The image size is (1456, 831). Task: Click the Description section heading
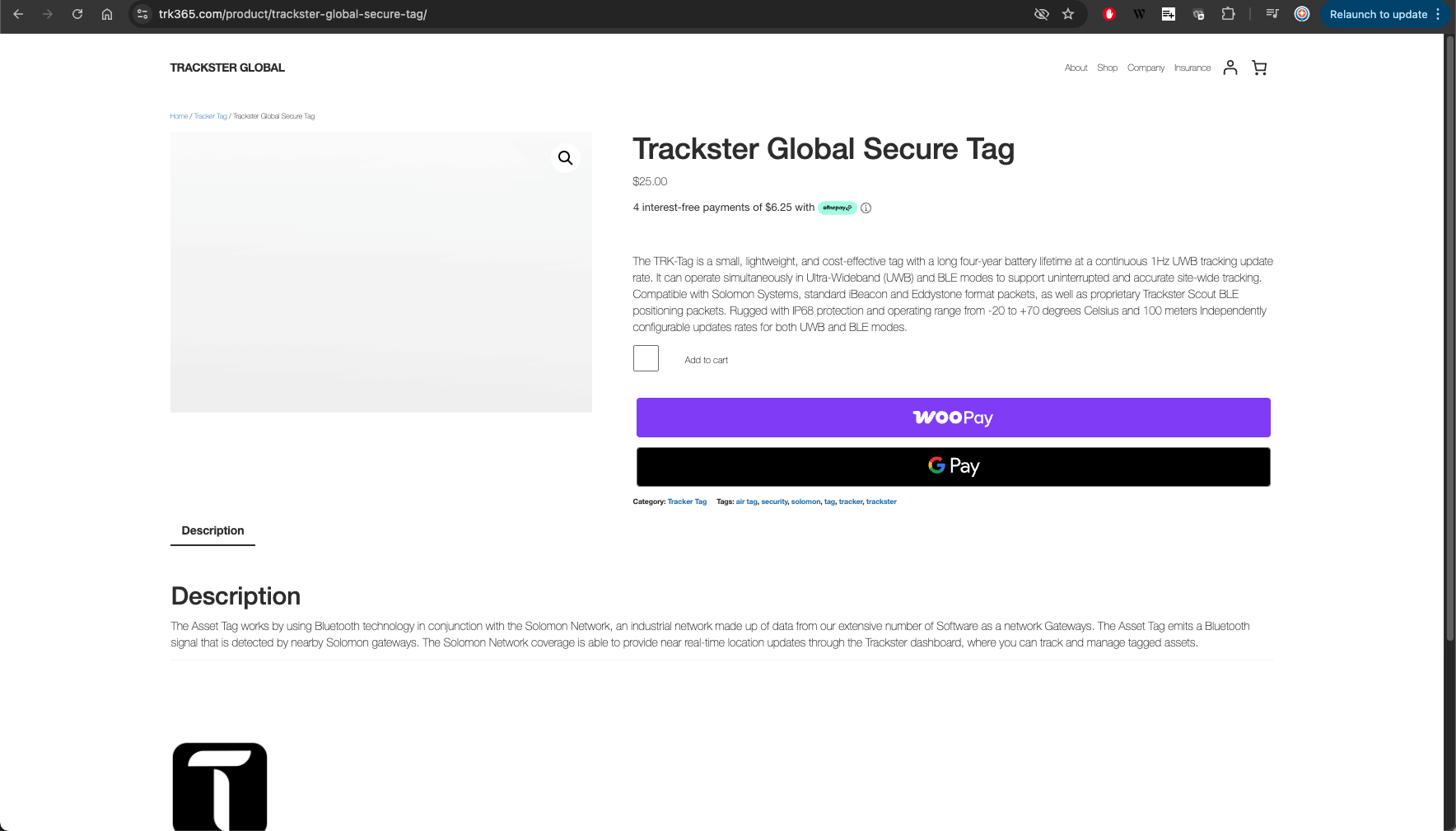point(236,595)
